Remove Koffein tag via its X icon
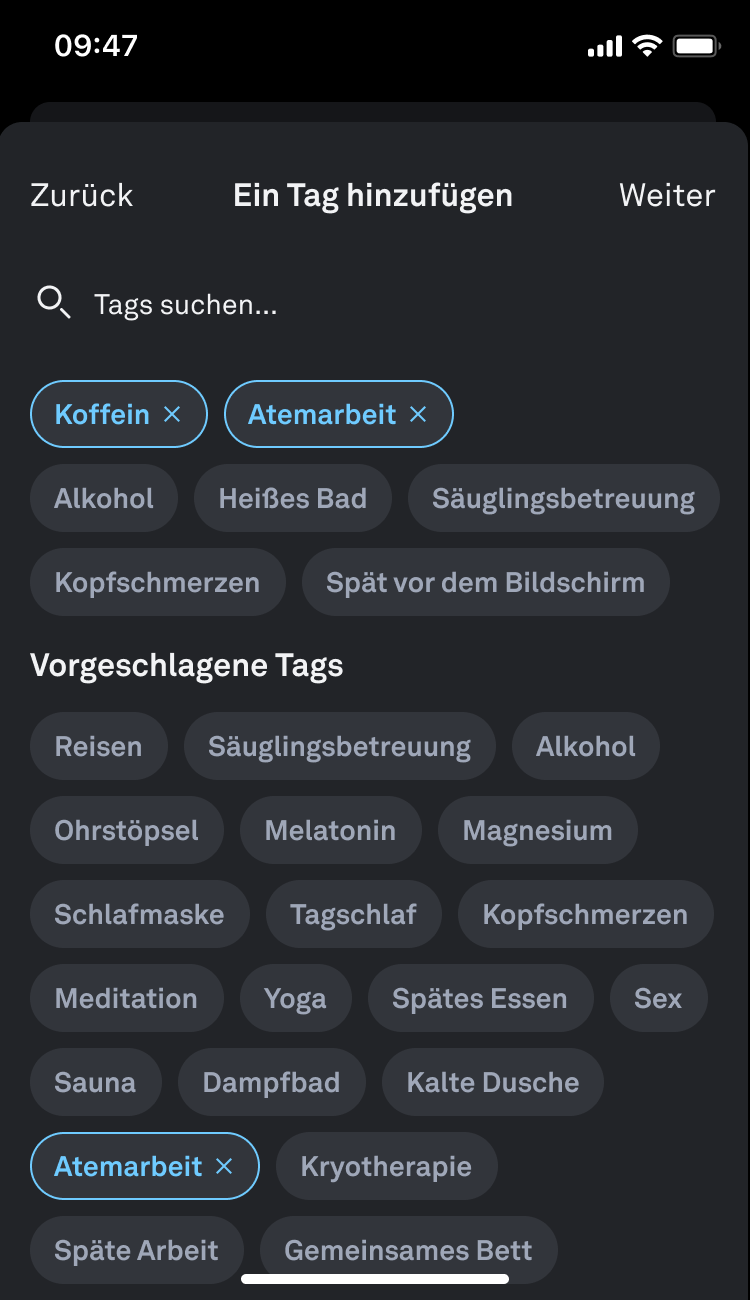The height and width of the screenshot is (1300, 750). point(172,414)
